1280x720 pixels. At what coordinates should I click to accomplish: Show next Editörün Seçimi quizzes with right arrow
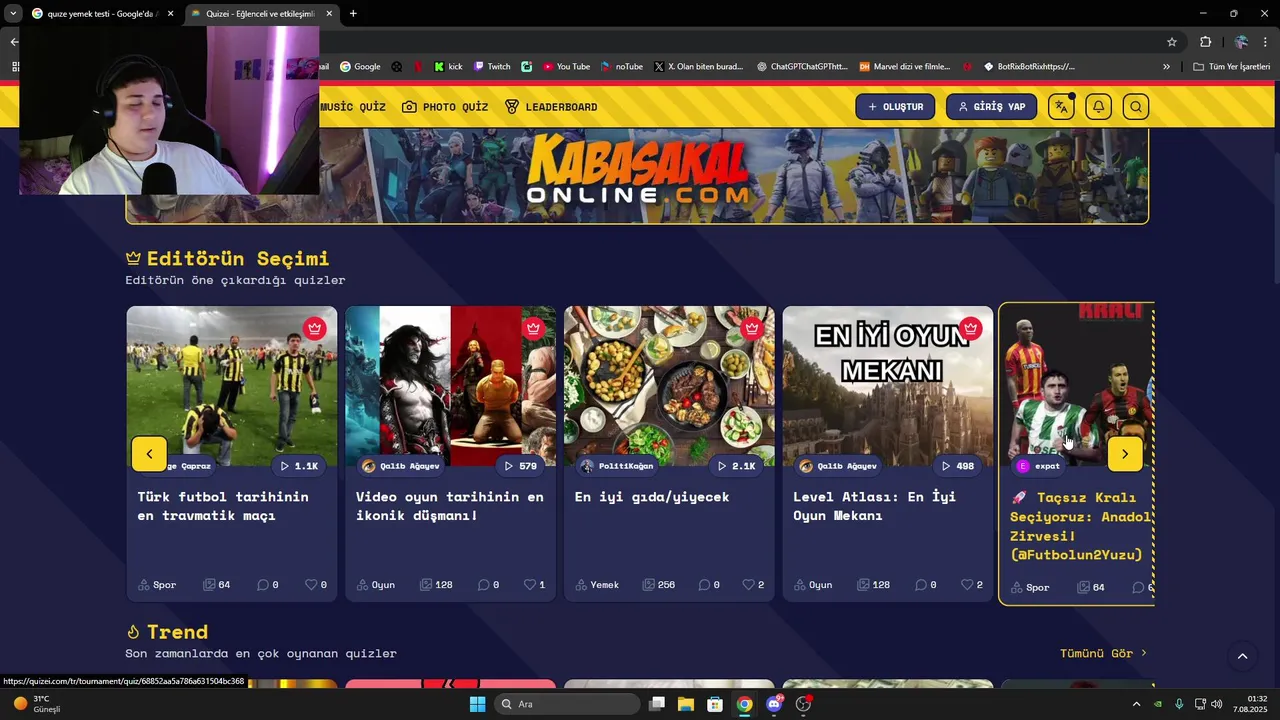(x=1125, y=454)
